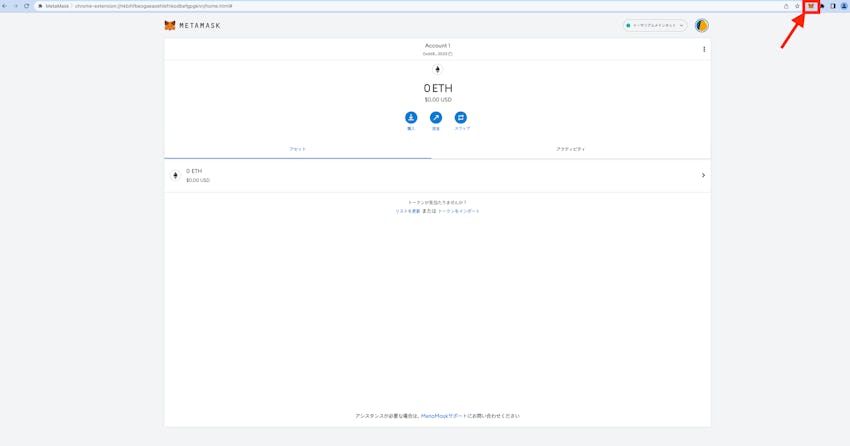The height and width of the screenshot is (446, 850).
Task: Click the MetaMask fox logo
Action: click(170, 26)
